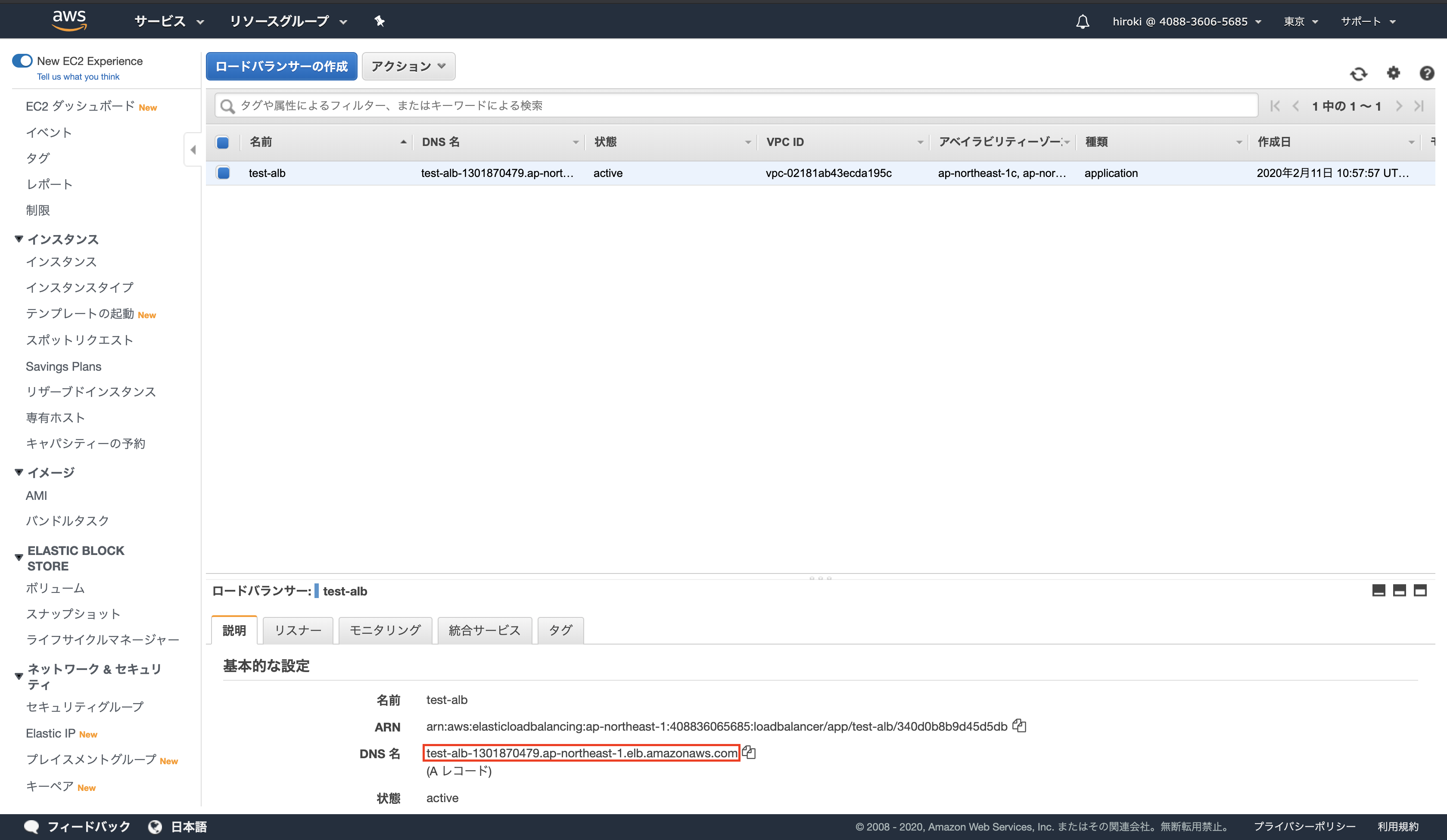Open the table preferences gear icon
This screenshot has height=840, width=1447.
[1394, 74]
